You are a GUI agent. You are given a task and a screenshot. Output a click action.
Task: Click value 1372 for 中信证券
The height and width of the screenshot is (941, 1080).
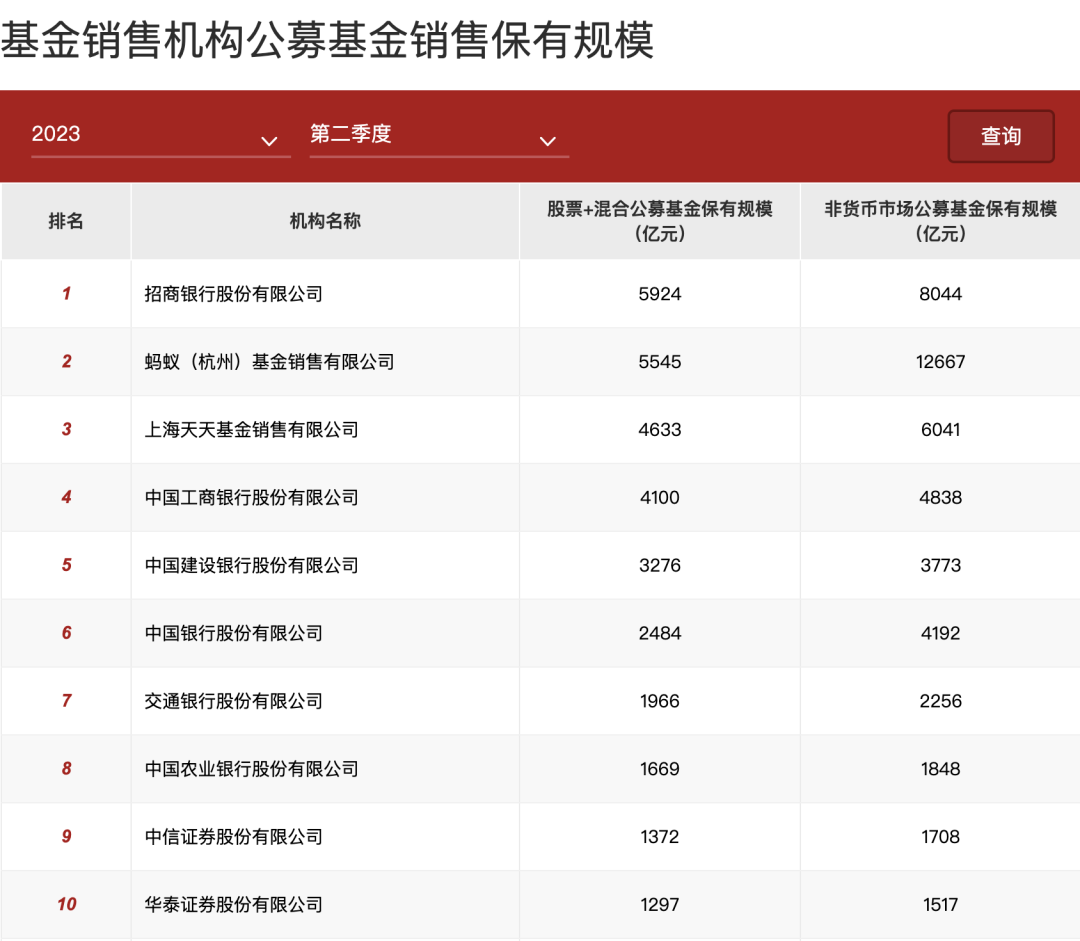point(660,837)
